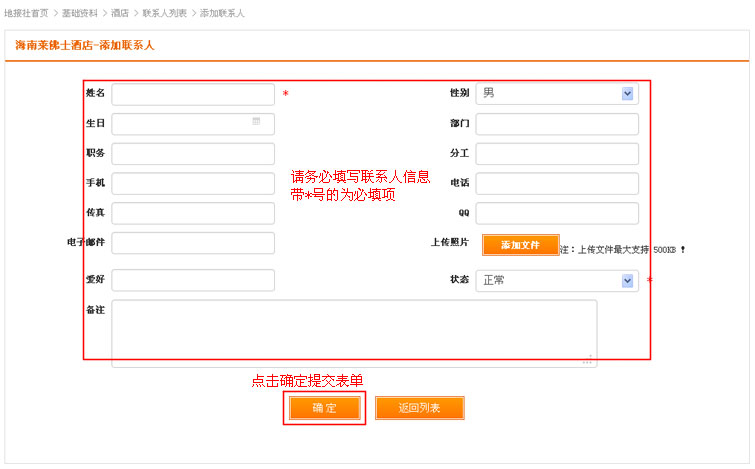Screen dimensions: 755x469
Task: Click the 返回列表 button
Action: 419,408
